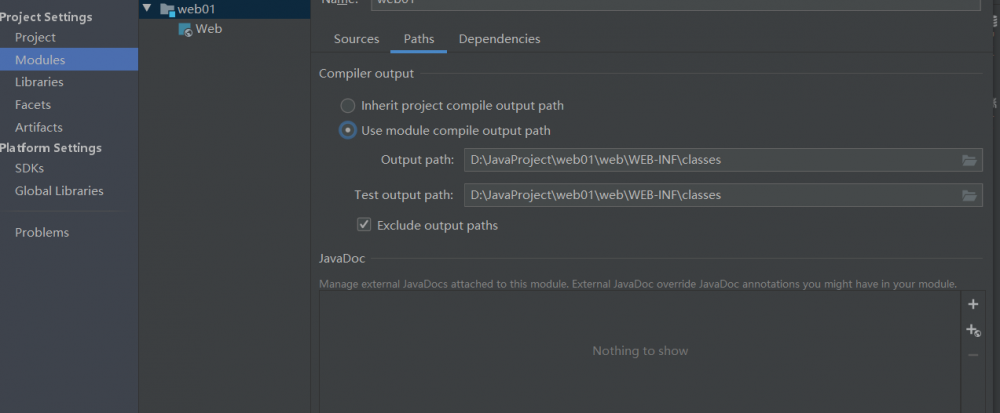1000x413 pixels.
Task: Open the Problems section
Action: 42,232
